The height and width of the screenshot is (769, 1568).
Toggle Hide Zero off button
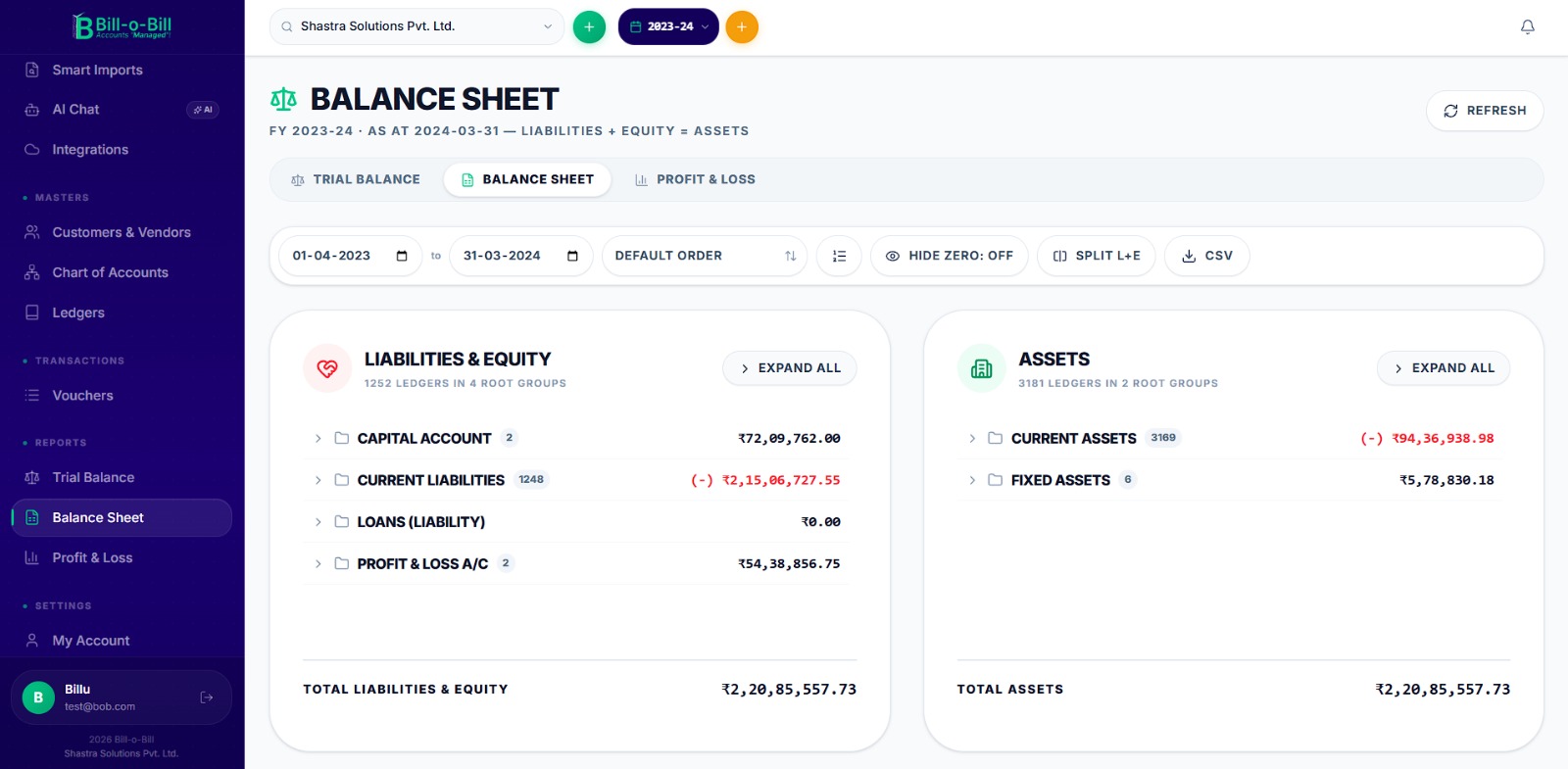(949, 256)
